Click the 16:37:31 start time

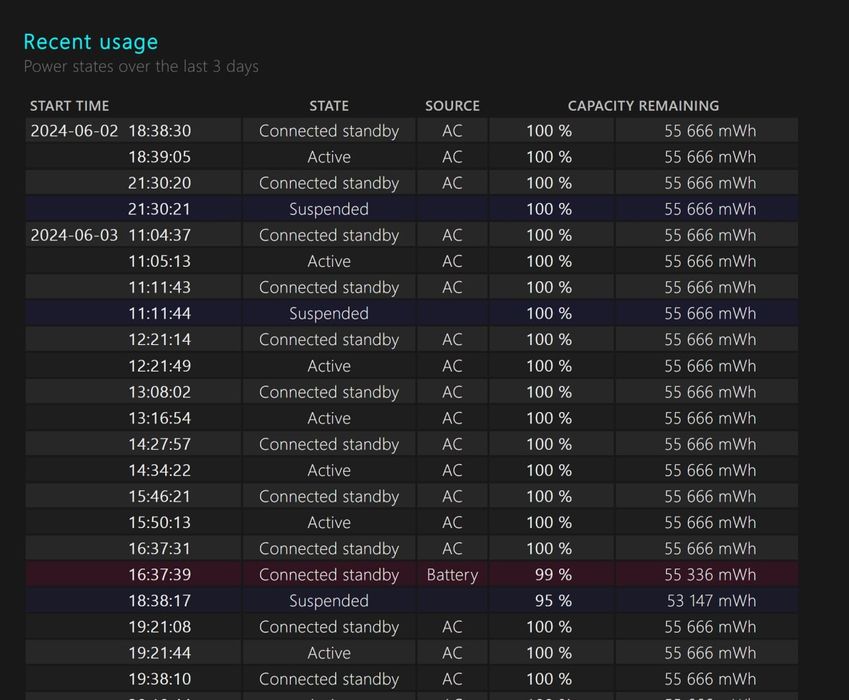[x=160, y=548]
